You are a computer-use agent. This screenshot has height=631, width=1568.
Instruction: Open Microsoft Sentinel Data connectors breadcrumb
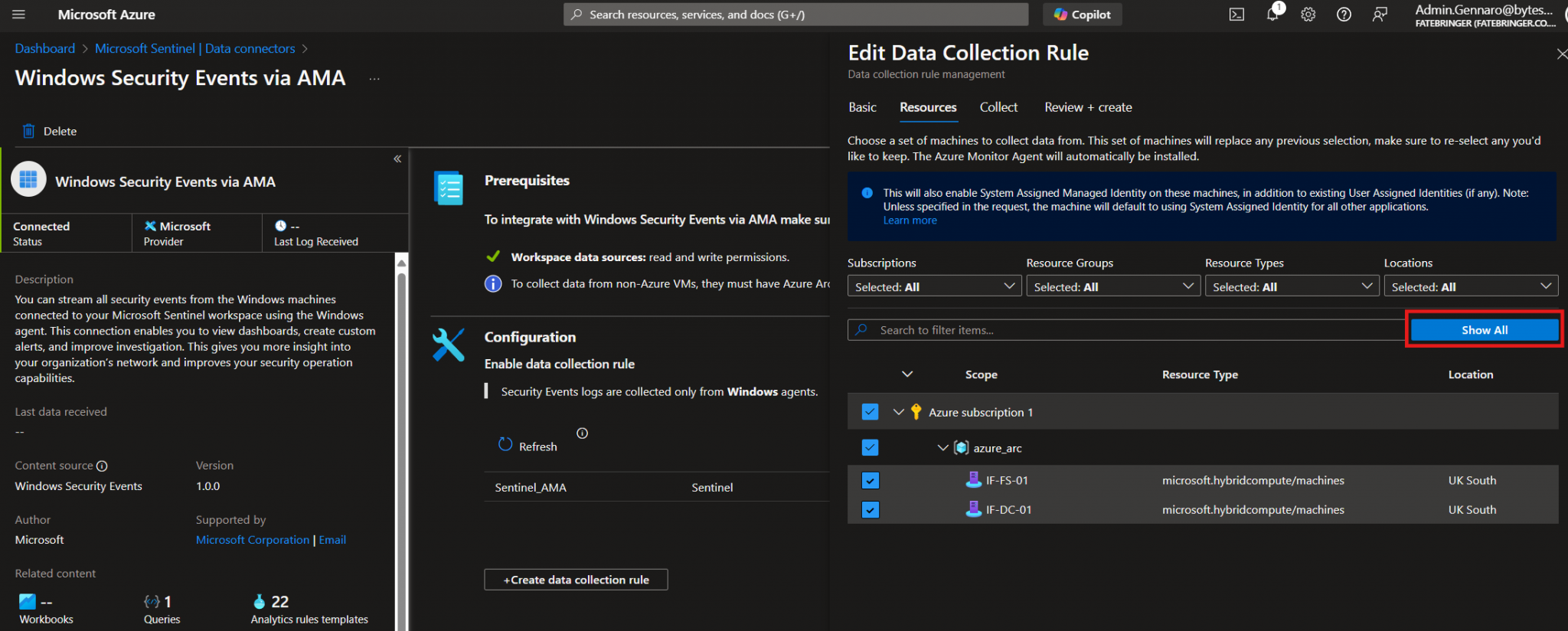194,48
